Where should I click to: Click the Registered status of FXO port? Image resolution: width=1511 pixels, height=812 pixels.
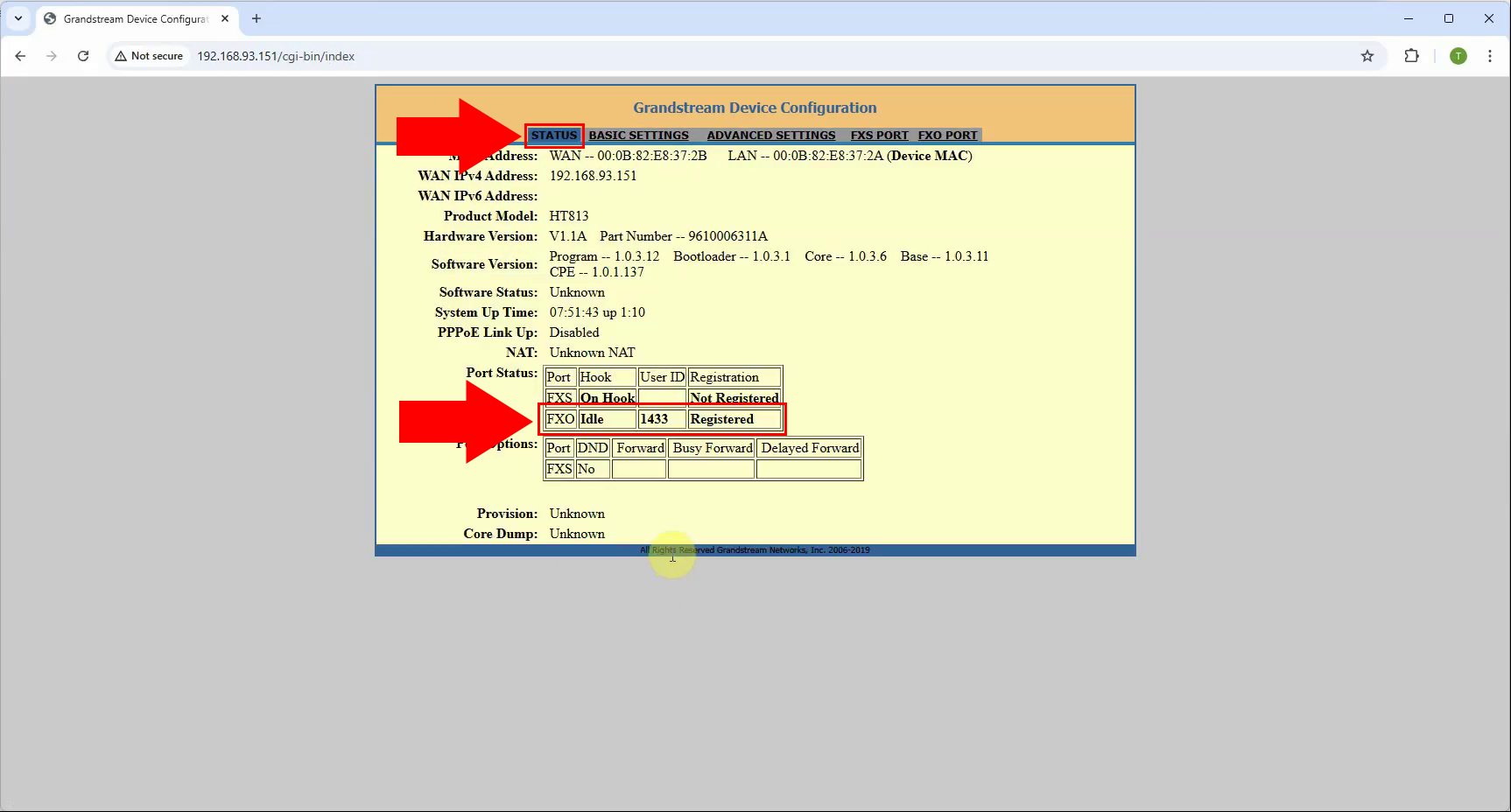click(722, 419)
